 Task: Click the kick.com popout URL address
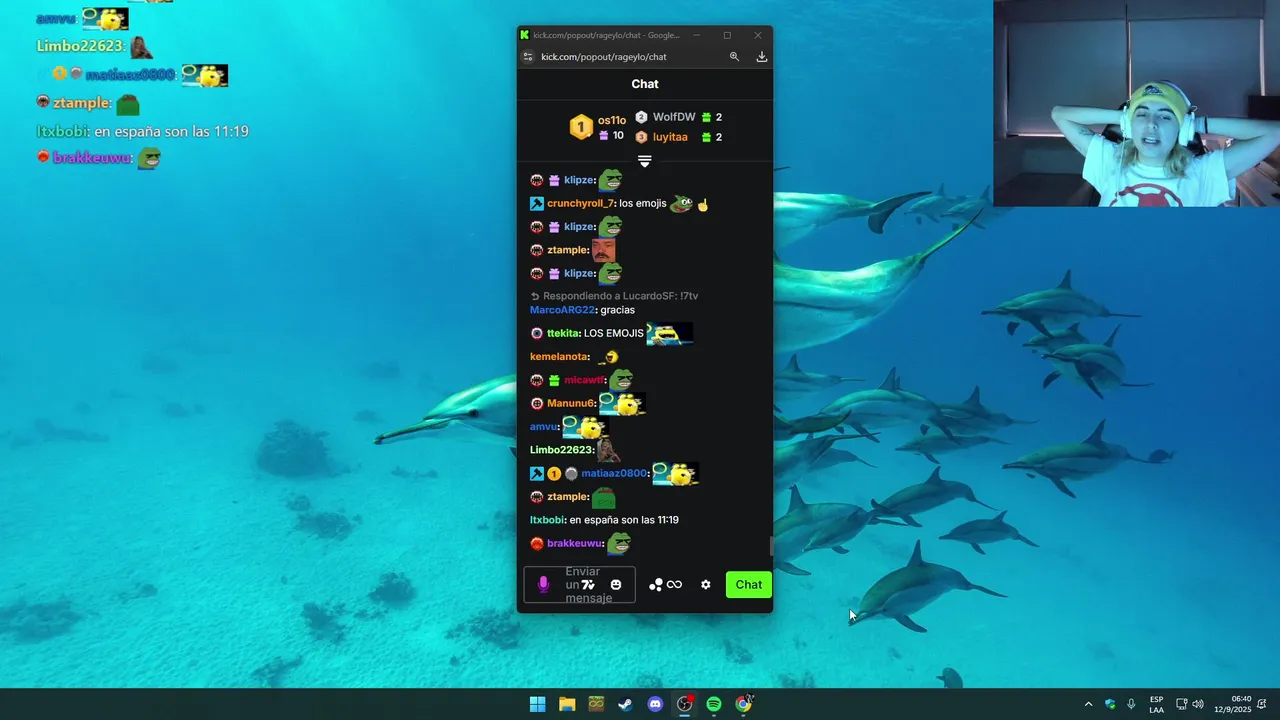[x=604, y=57]
